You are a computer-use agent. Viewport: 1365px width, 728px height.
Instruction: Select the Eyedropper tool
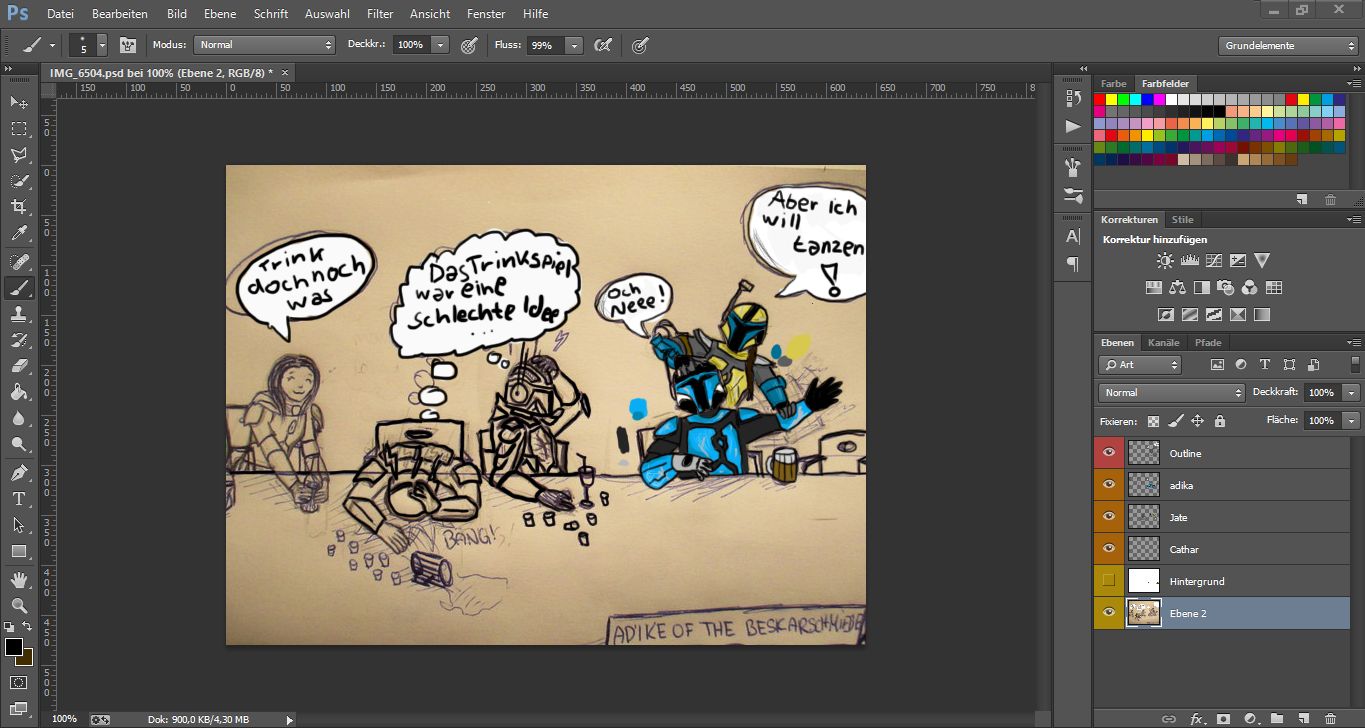pyautogui.click(x=19, y=234)
